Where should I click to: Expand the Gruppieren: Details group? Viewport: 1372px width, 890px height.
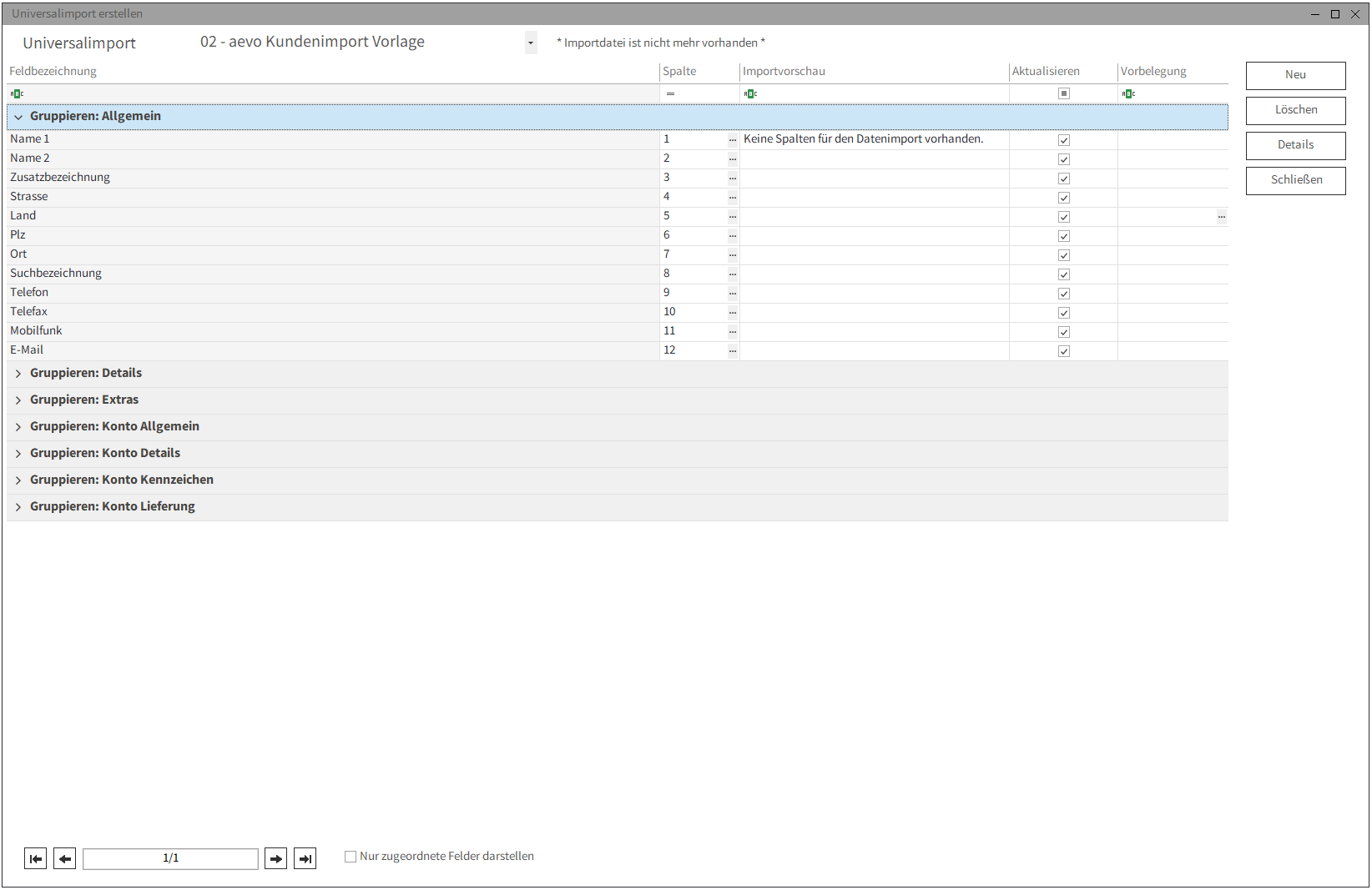click(18, 374)
